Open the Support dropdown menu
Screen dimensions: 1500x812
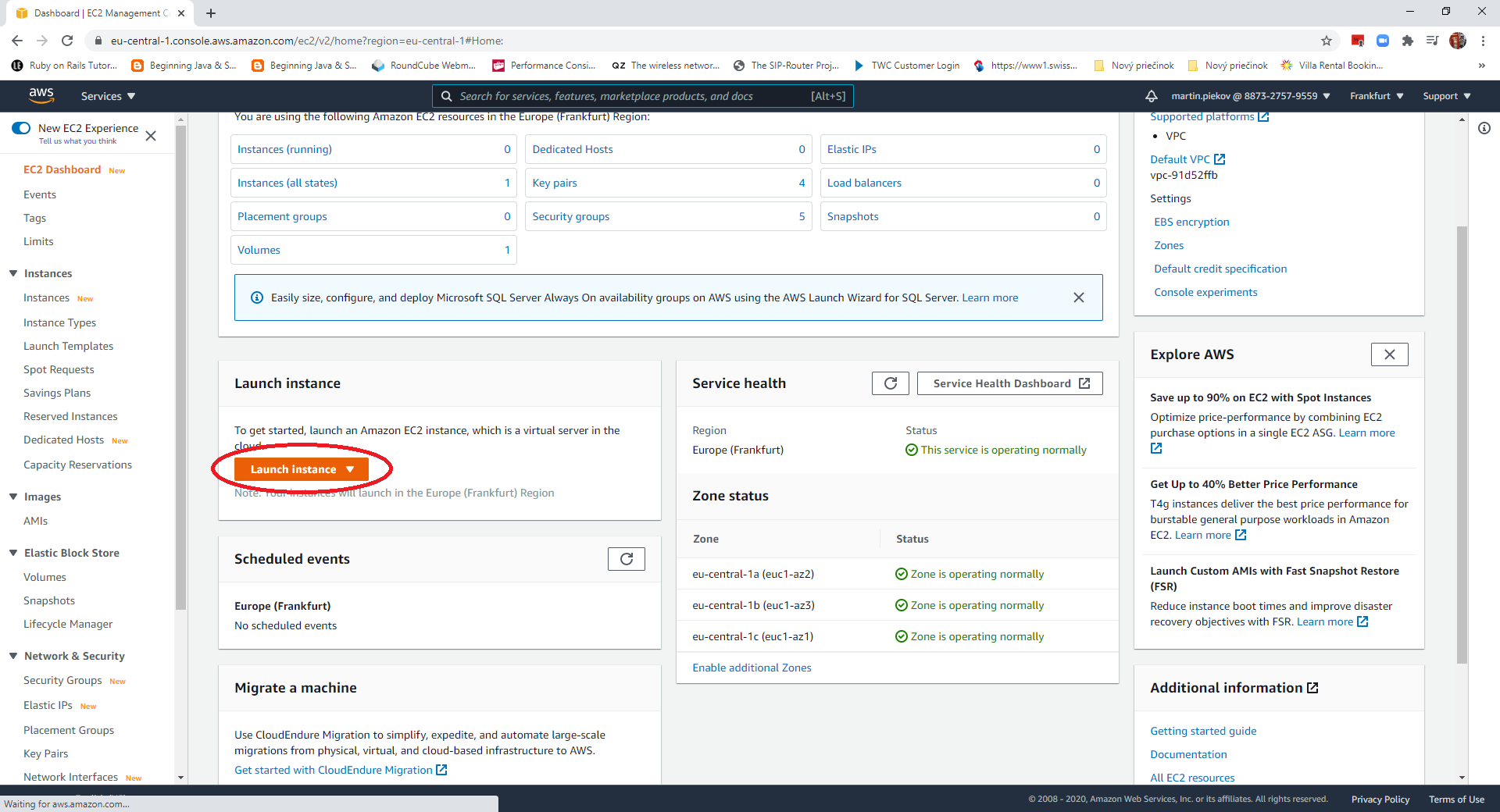coord(1447,96)
